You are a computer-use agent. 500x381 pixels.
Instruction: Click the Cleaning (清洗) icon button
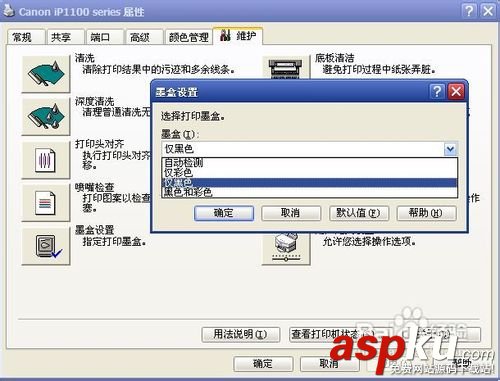pos(46,74)
